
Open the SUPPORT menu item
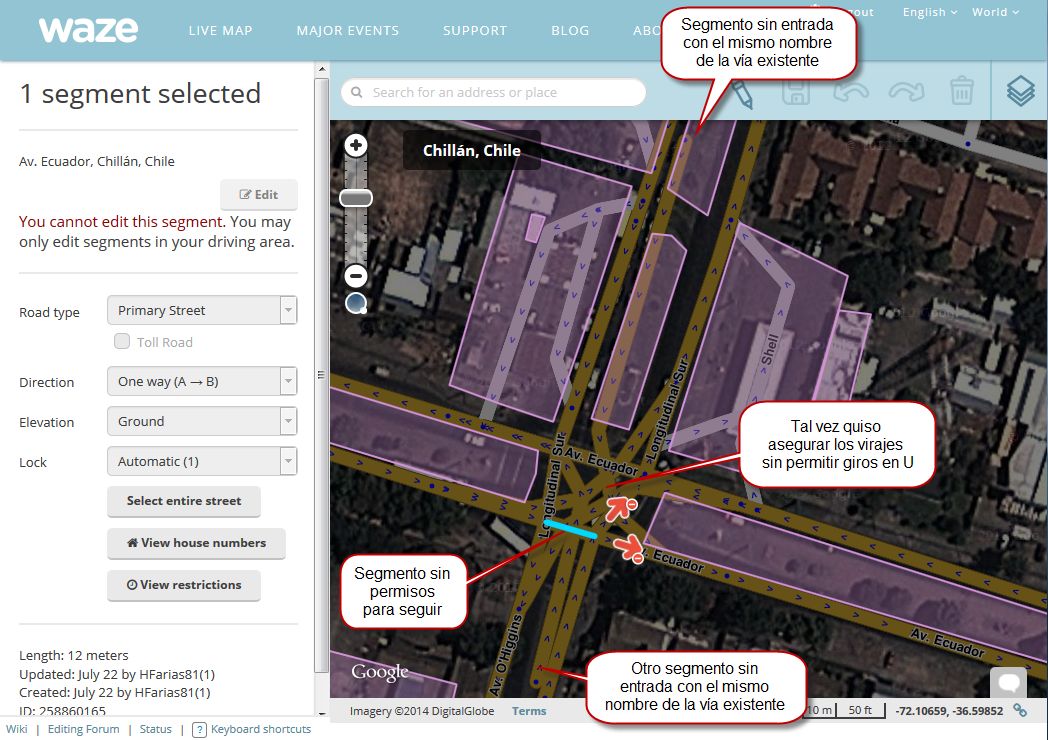point(475,31)
